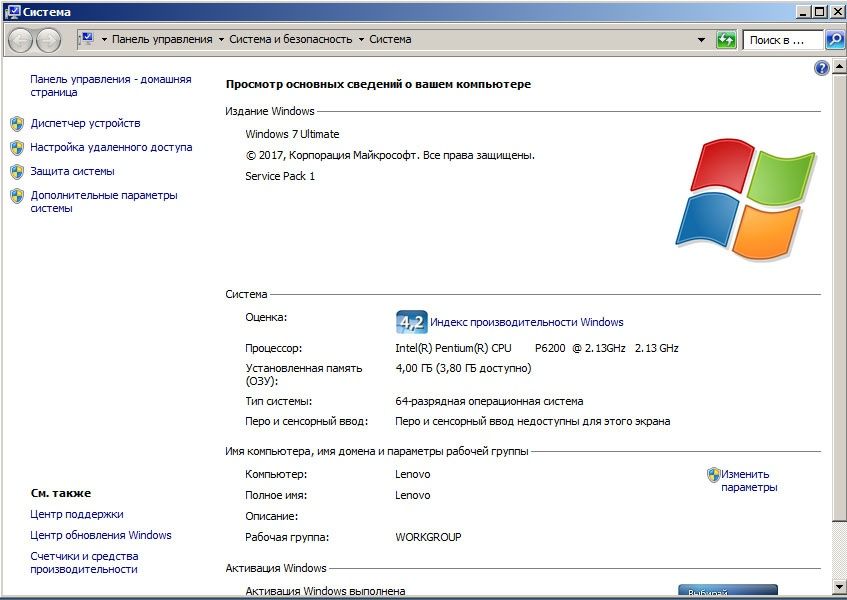Click the Lenovo value beside Полное имя

pyautogui.click(x=413, y=495)
